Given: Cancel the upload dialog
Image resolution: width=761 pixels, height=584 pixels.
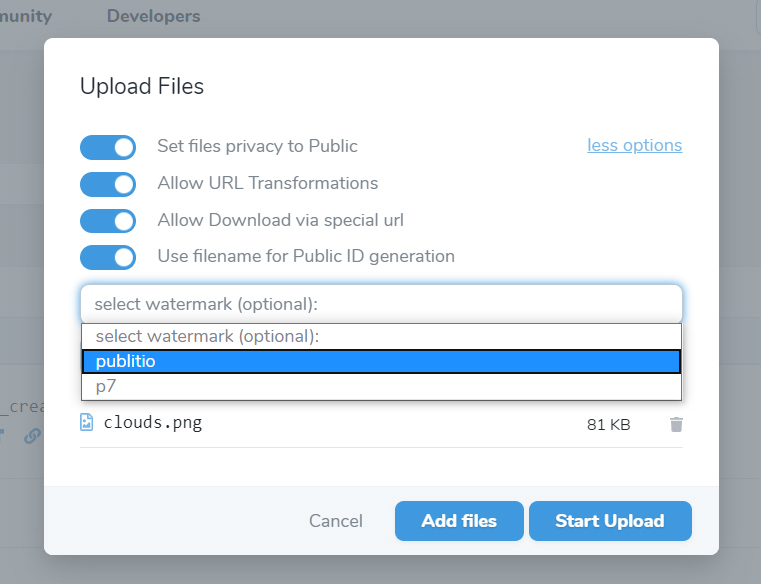Looking at the screenshot, I should click(336, 521).
